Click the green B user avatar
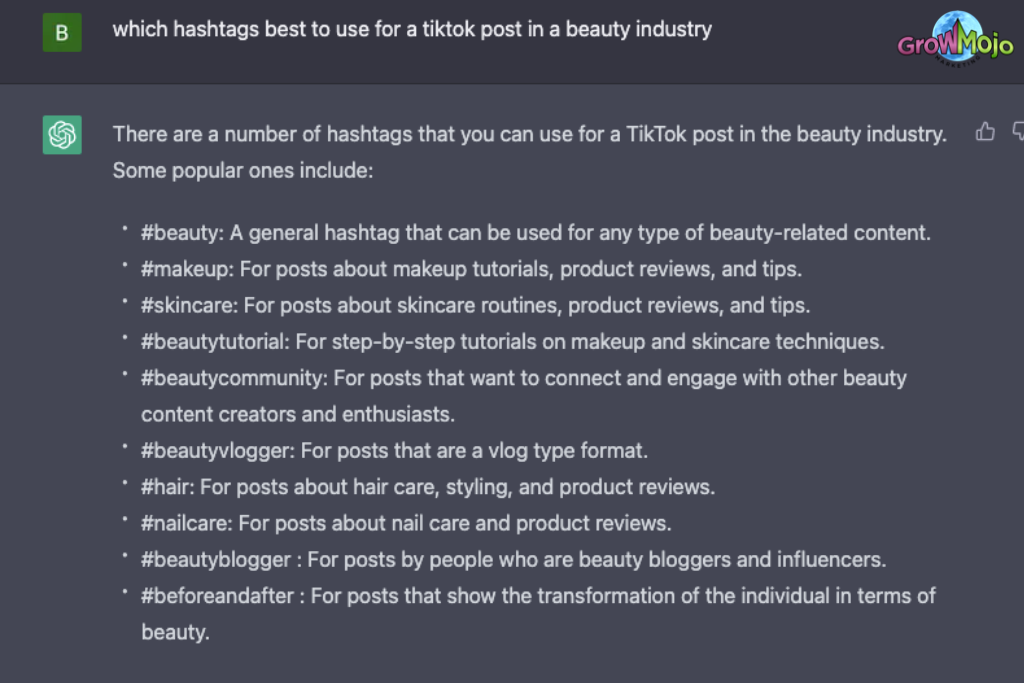The width and height of the screenshot is (1024, 683). click(x=62, y=32)
